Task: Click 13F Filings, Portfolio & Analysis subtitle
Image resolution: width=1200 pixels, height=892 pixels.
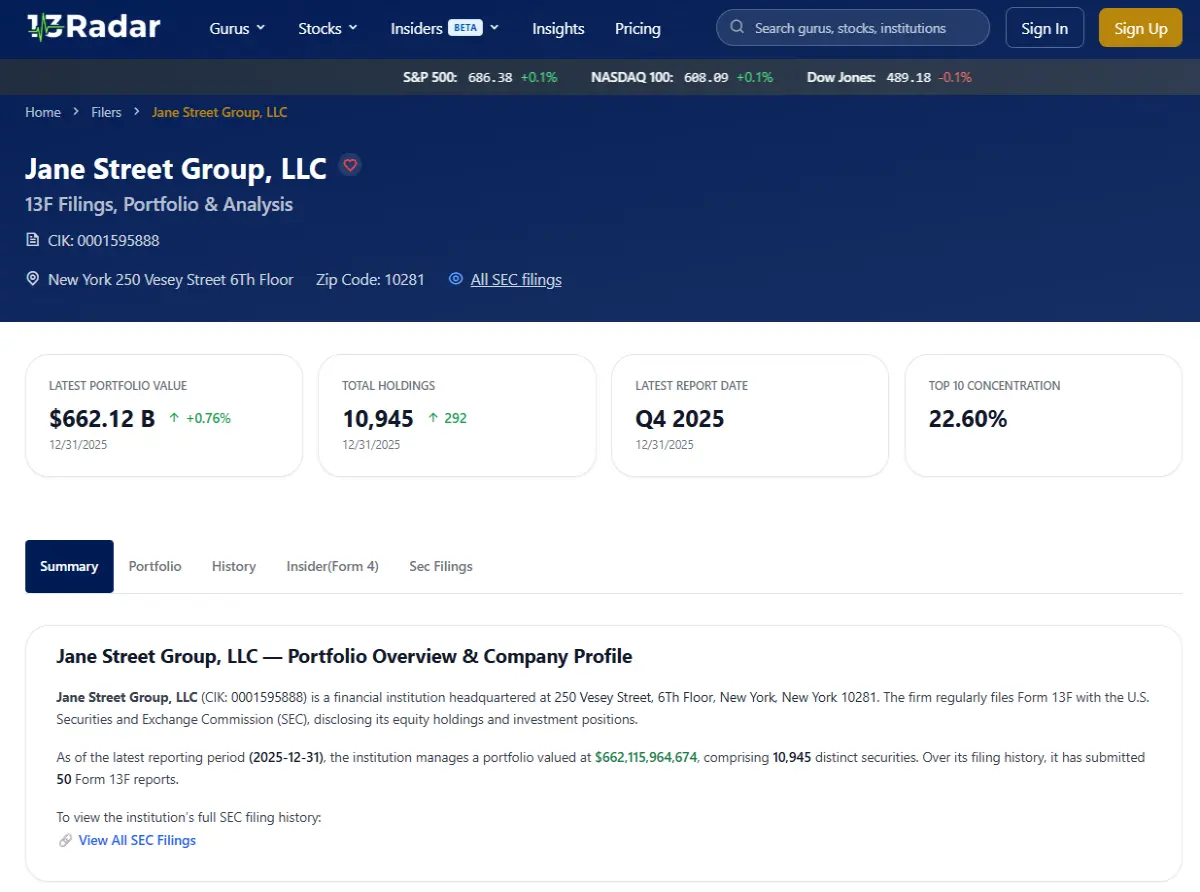Action: [159, 204]
